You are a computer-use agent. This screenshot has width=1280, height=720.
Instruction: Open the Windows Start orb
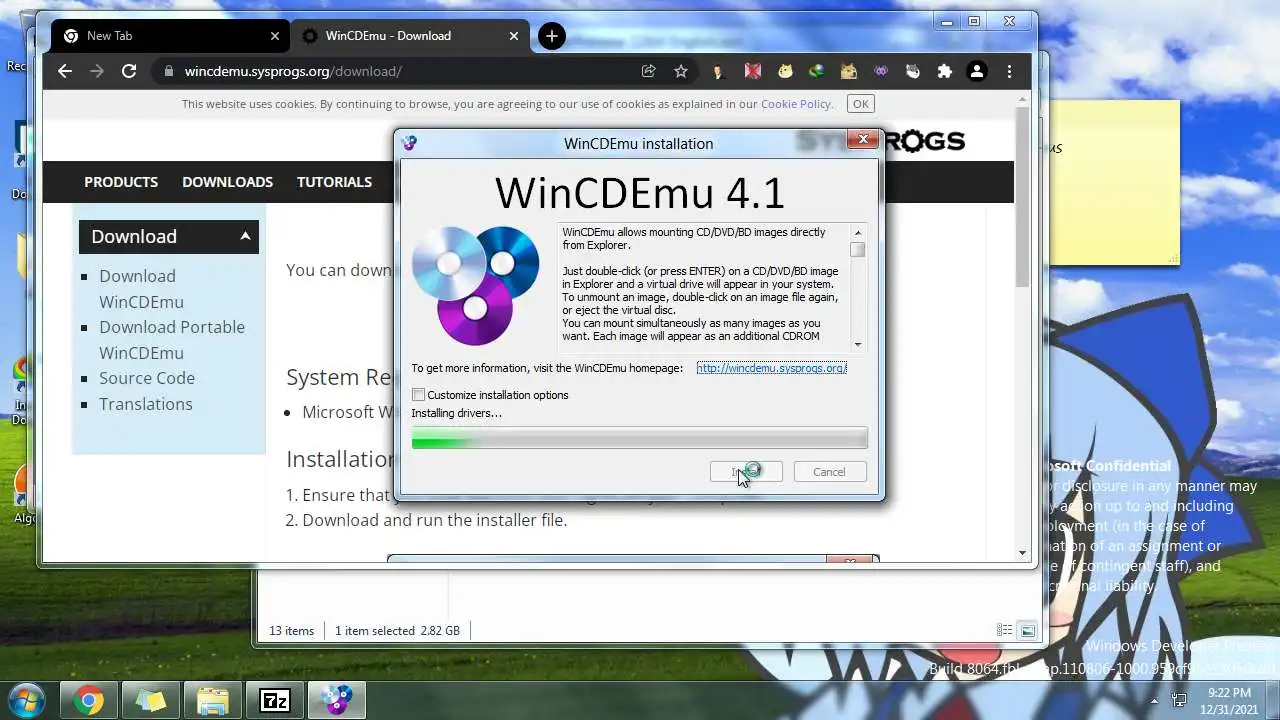(26, 699)
